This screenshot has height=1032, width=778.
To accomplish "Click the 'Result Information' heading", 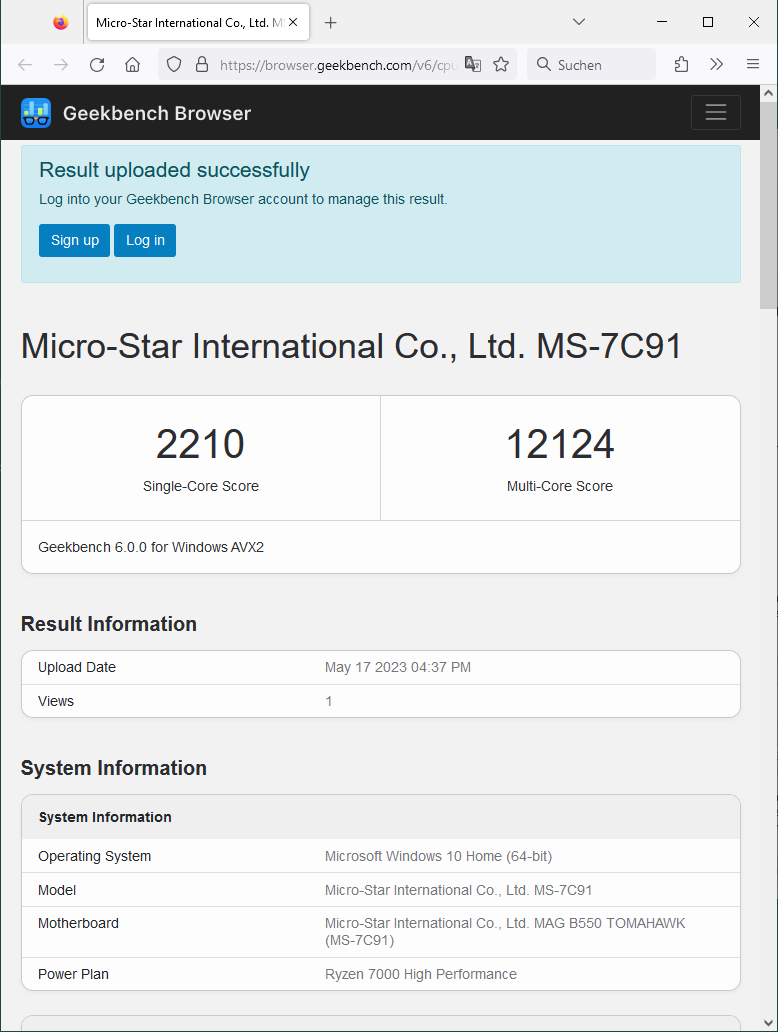I will (x=109, y=624).
